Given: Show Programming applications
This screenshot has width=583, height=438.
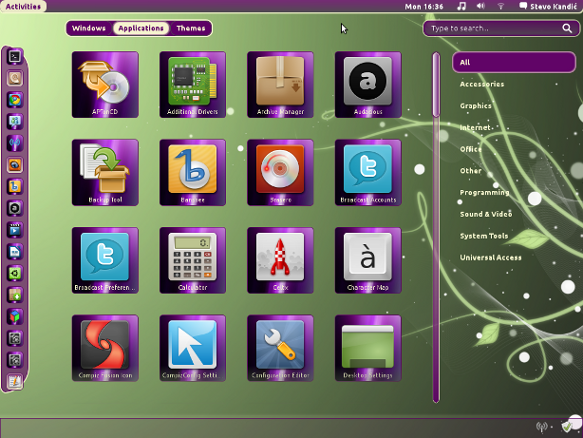Looking at the screenshot, I should tap(484, 193).
